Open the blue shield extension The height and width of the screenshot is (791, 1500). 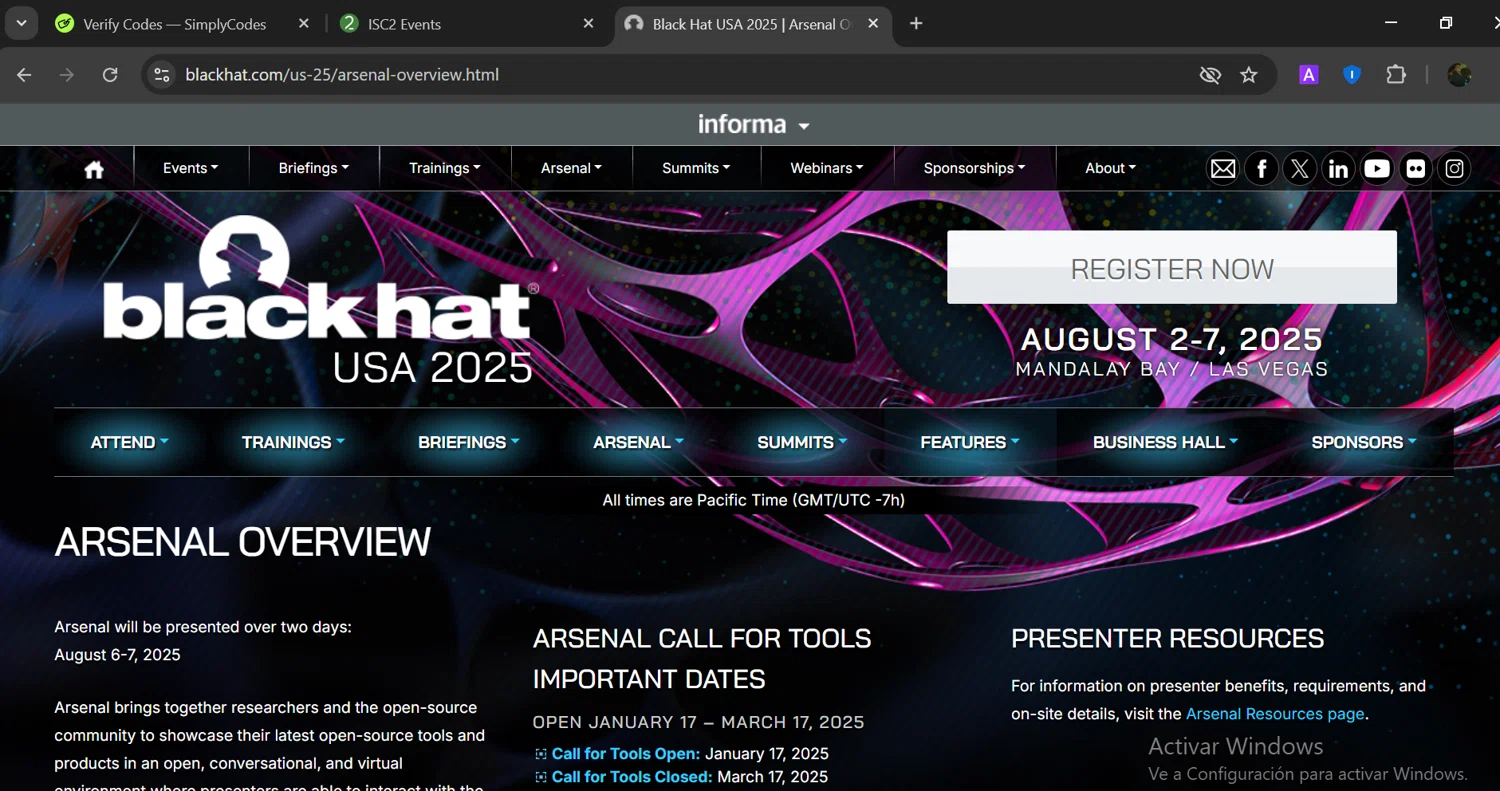pyautogui.click(x=1352, y=74)
